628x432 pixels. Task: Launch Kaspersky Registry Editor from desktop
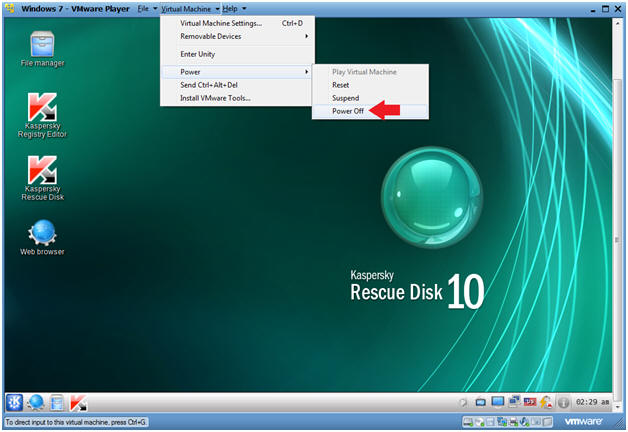click(x=42, y=115)
